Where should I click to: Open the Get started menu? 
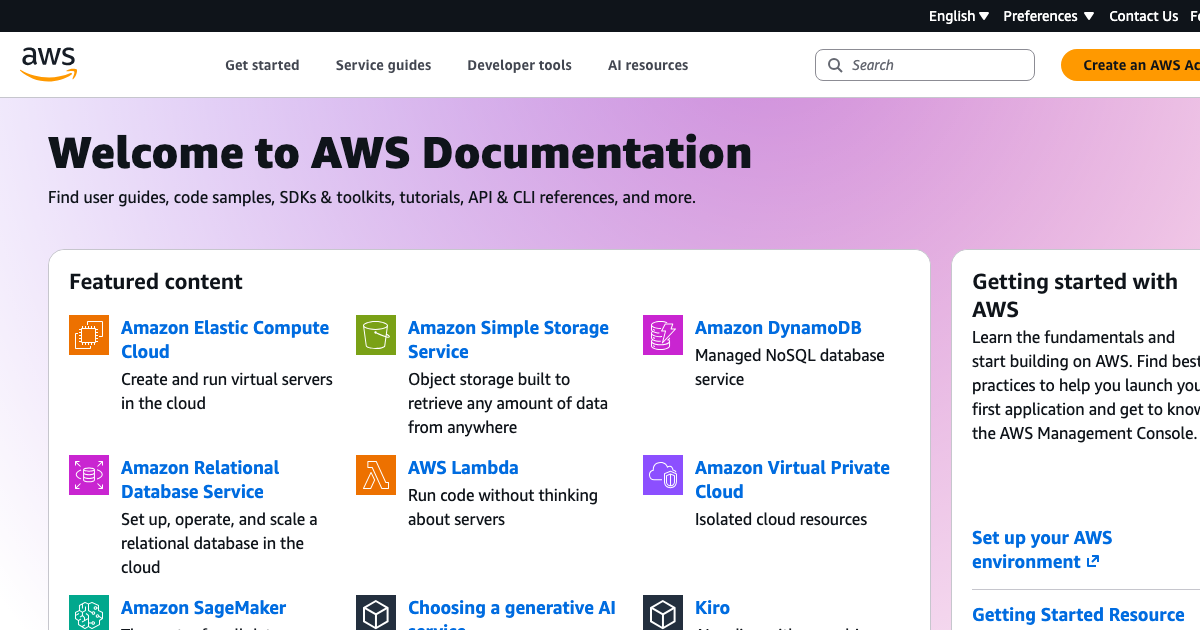click(262, 64)
